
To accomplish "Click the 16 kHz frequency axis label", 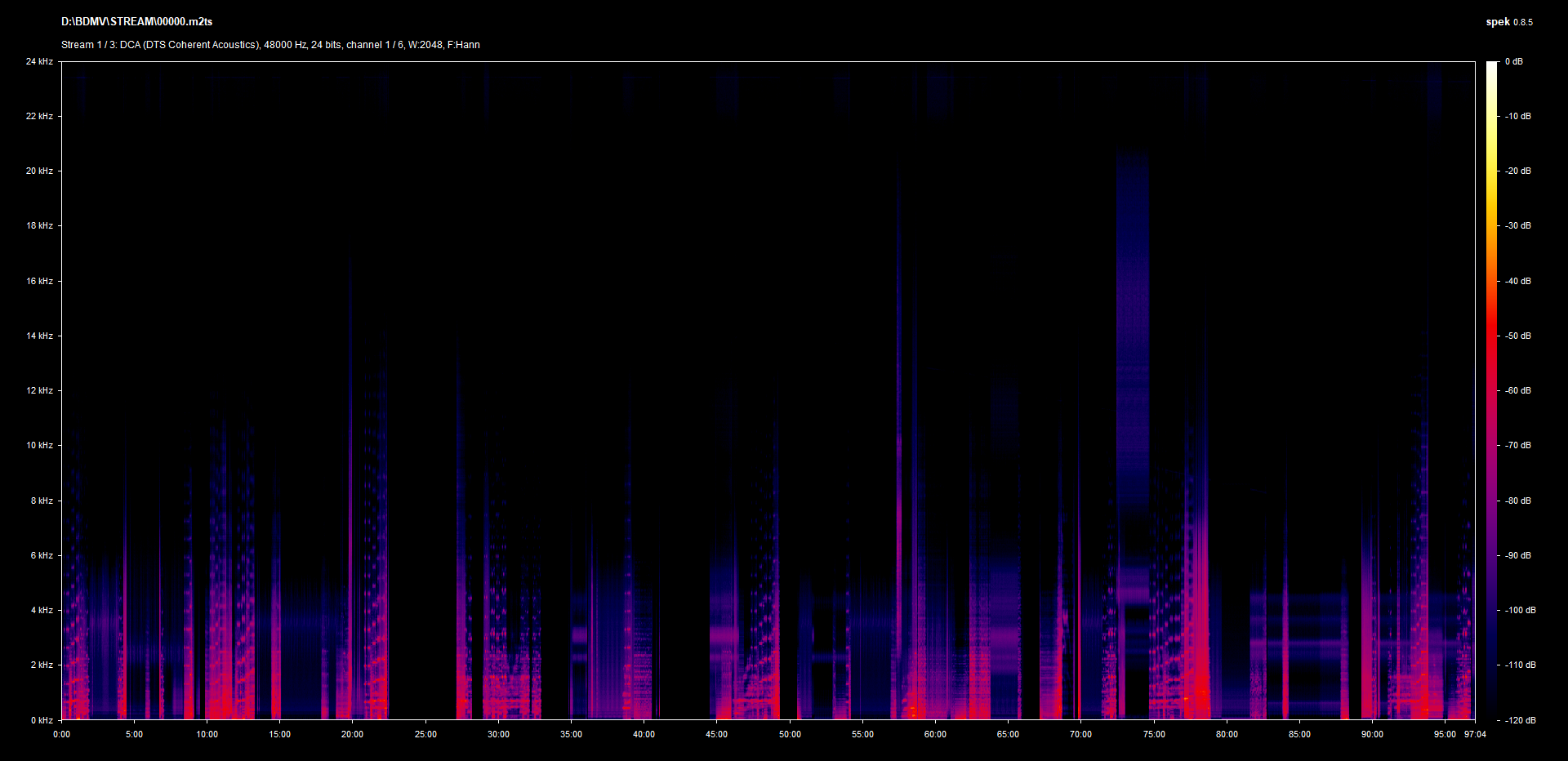I will [39, 281].
